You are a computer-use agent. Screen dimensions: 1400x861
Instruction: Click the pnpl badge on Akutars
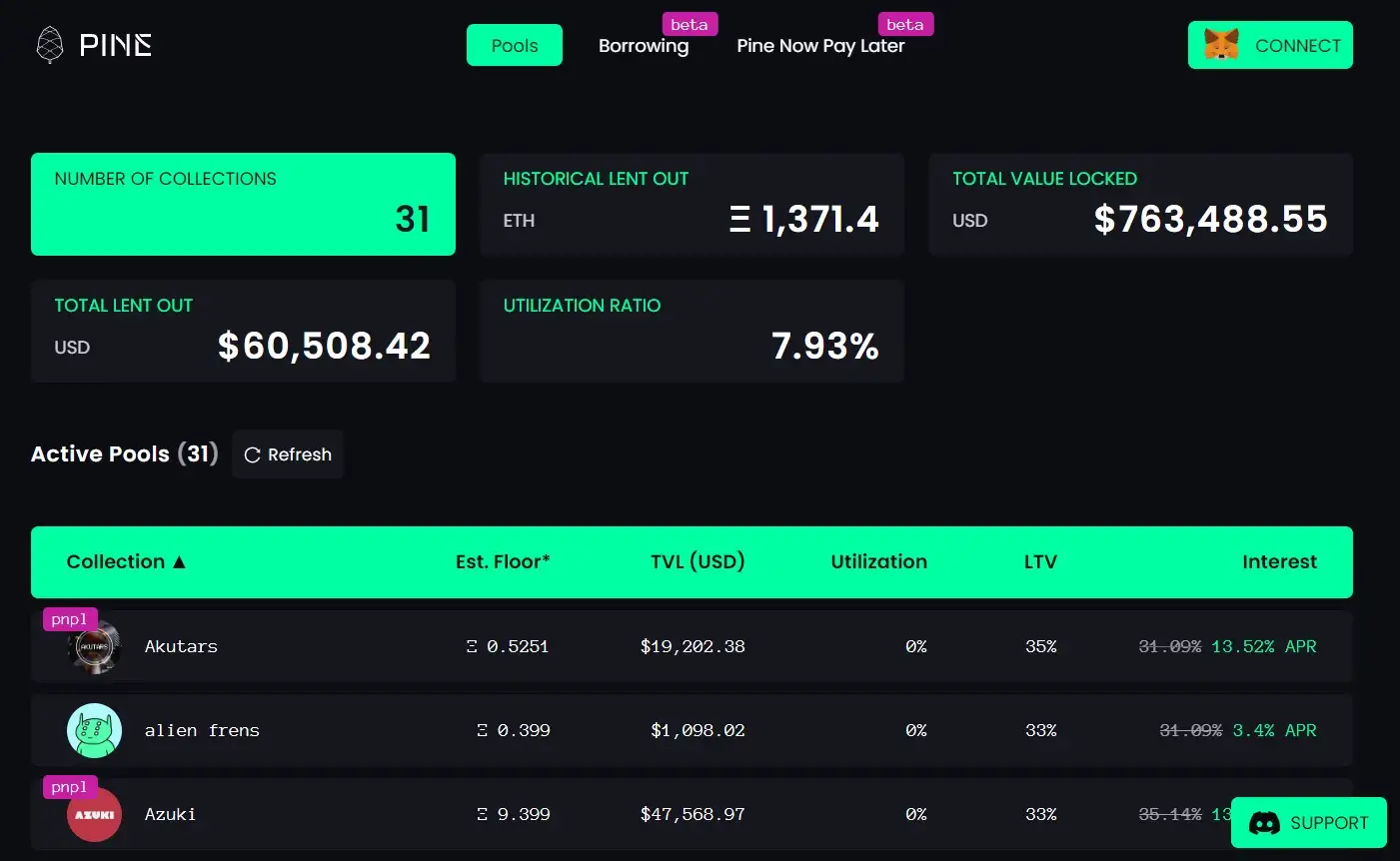(69, 619)
